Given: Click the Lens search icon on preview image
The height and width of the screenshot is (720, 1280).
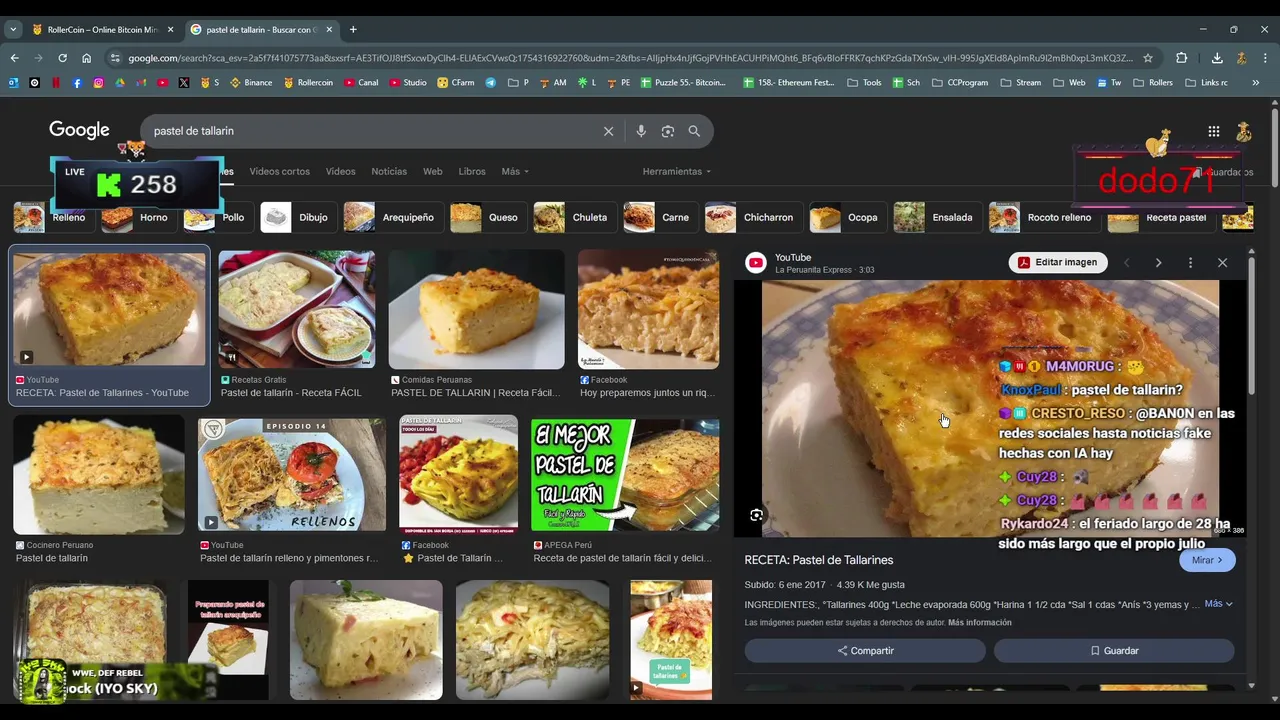Looking at the screenshot, I should [x=757, y=515].
